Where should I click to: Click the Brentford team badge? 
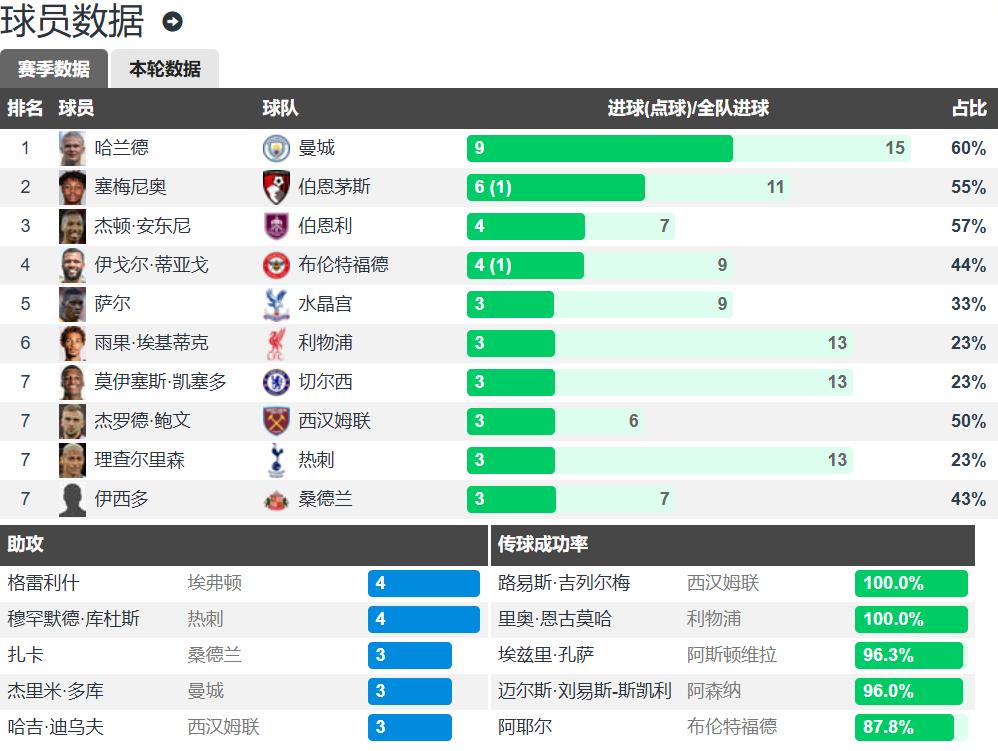coord(276,265)
